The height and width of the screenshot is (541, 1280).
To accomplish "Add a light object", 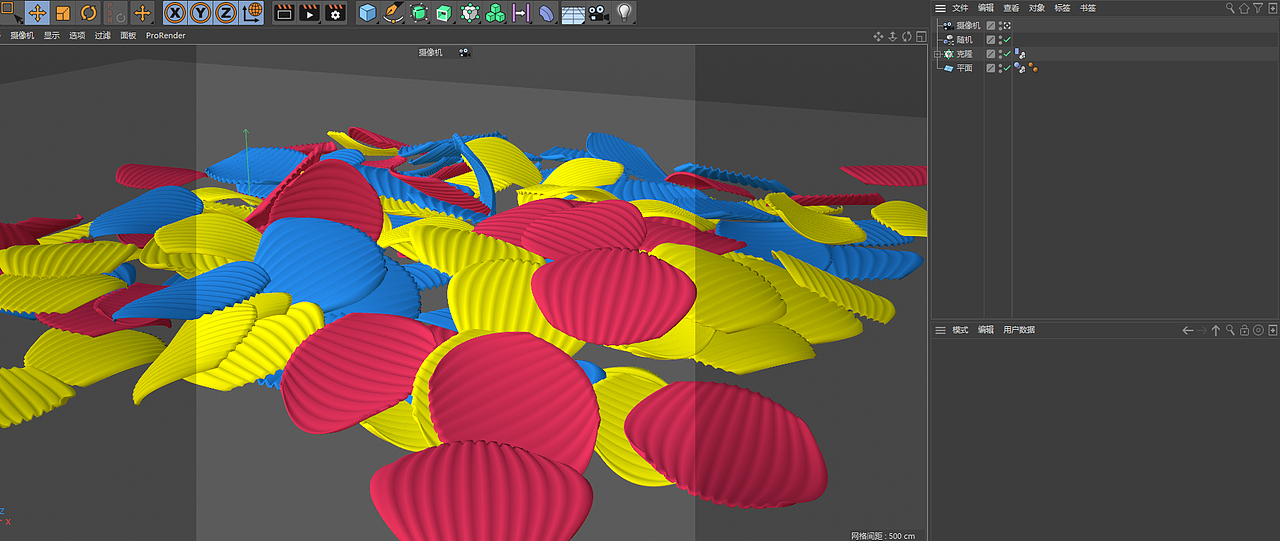I will coord(624,13).
